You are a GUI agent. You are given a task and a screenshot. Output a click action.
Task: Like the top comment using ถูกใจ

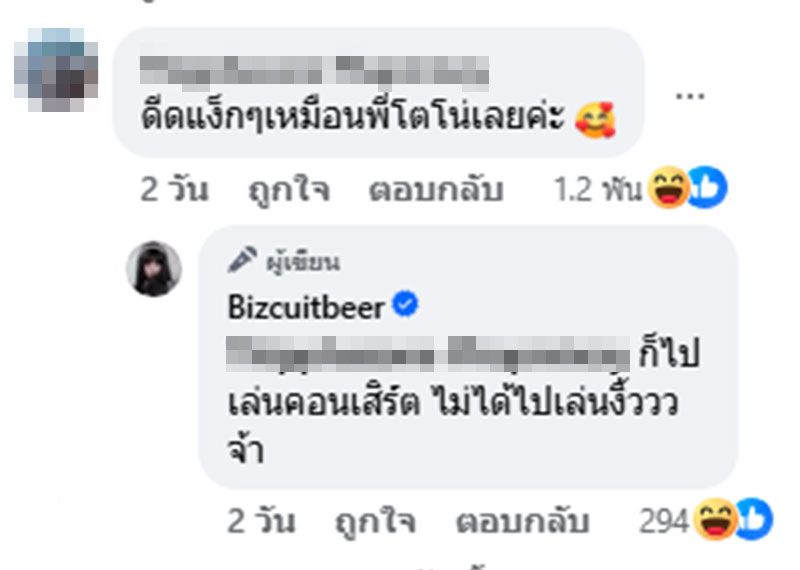coord(289,189)
